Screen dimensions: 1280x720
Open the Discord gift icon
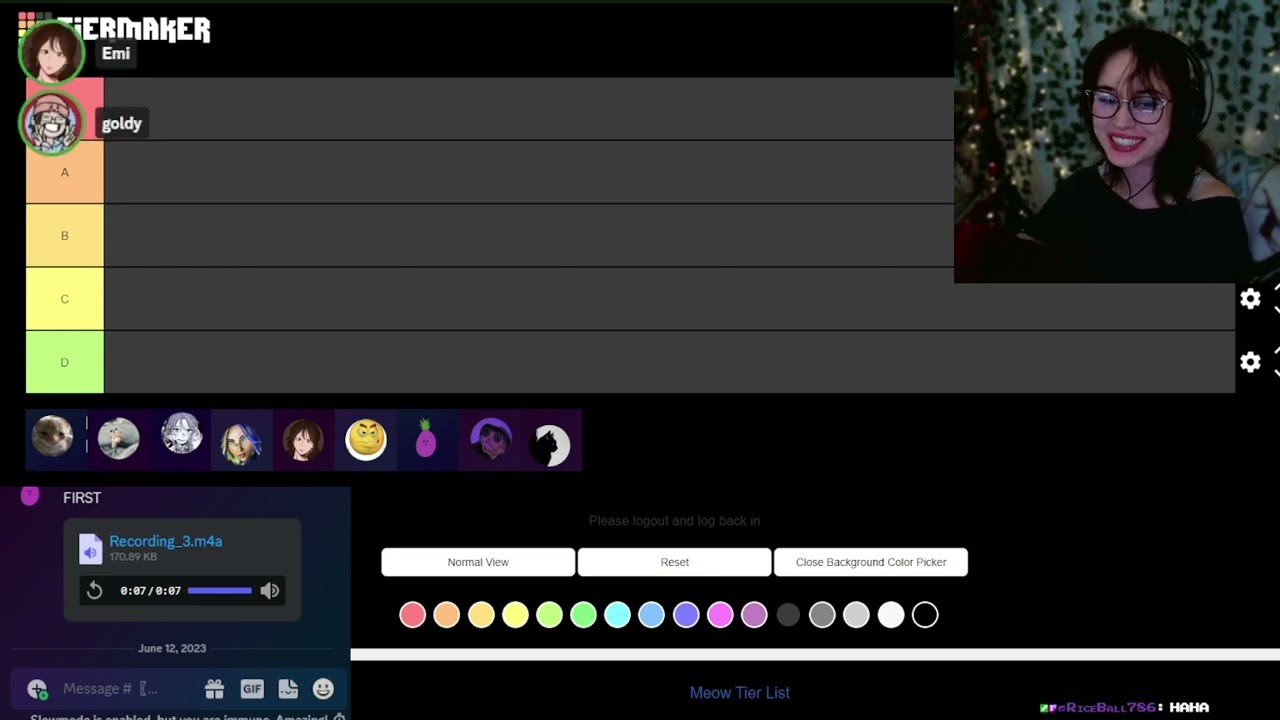coord(214,688)
